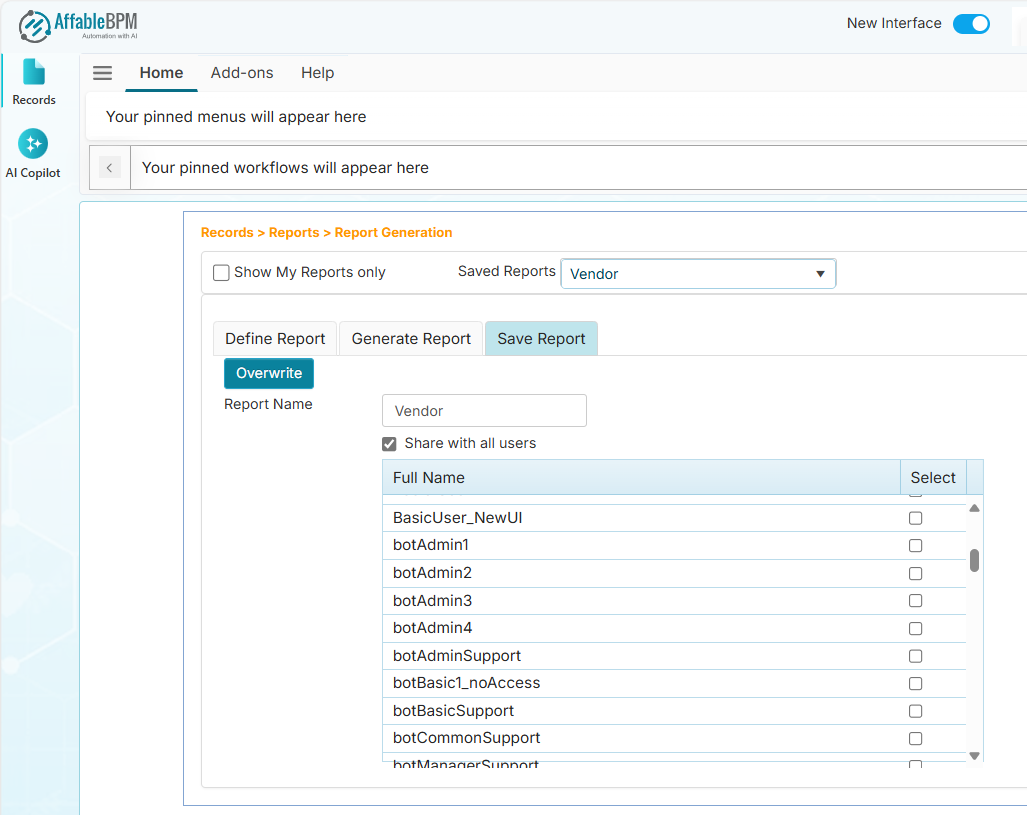Uncheck Share with all users
Screen dimensions: 1027x815
click(x=390, y=444)
